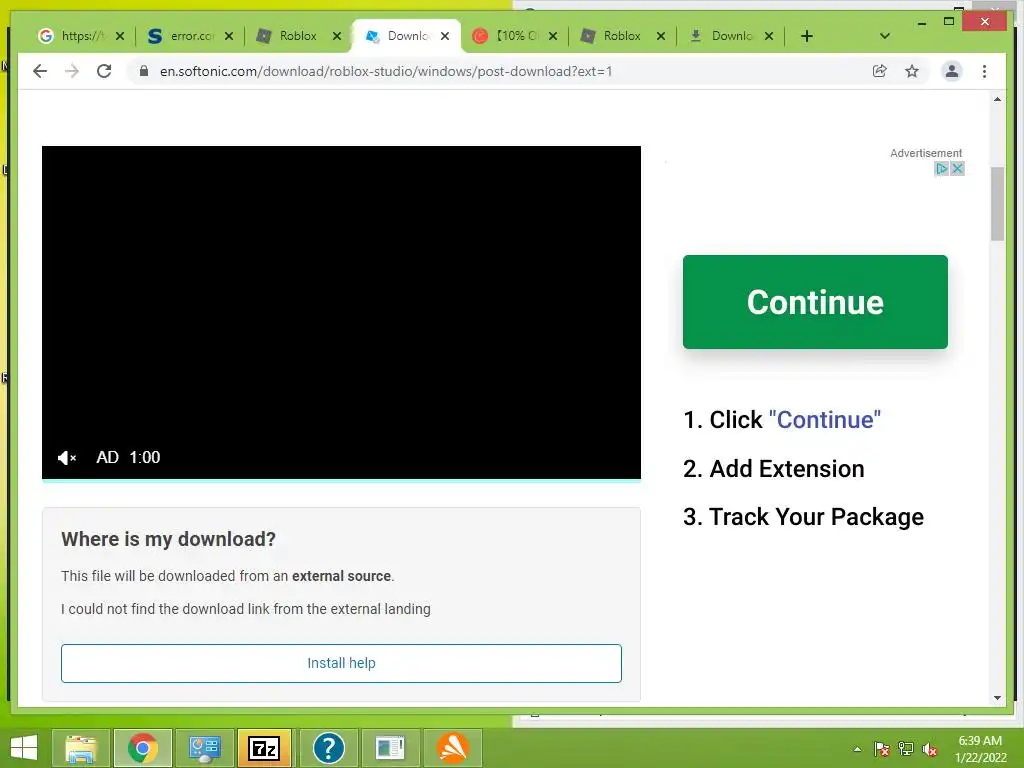This screenshot has height=768, width=1024.
Task: Open network status tray icon
Action: 906,749
